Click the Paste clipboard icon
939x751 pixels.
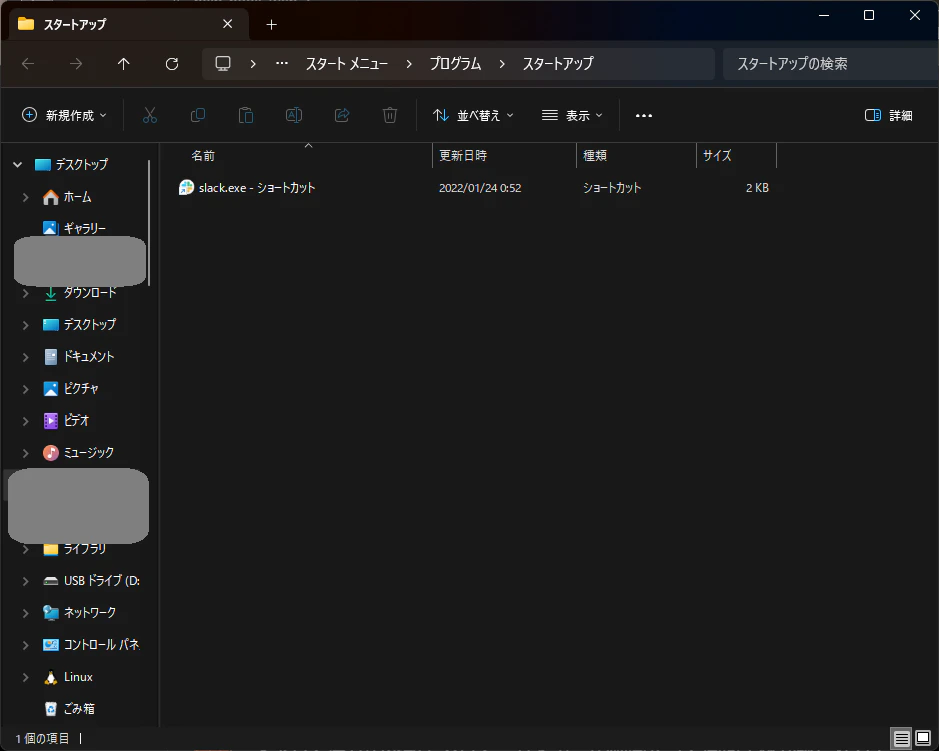pos(246,115)
